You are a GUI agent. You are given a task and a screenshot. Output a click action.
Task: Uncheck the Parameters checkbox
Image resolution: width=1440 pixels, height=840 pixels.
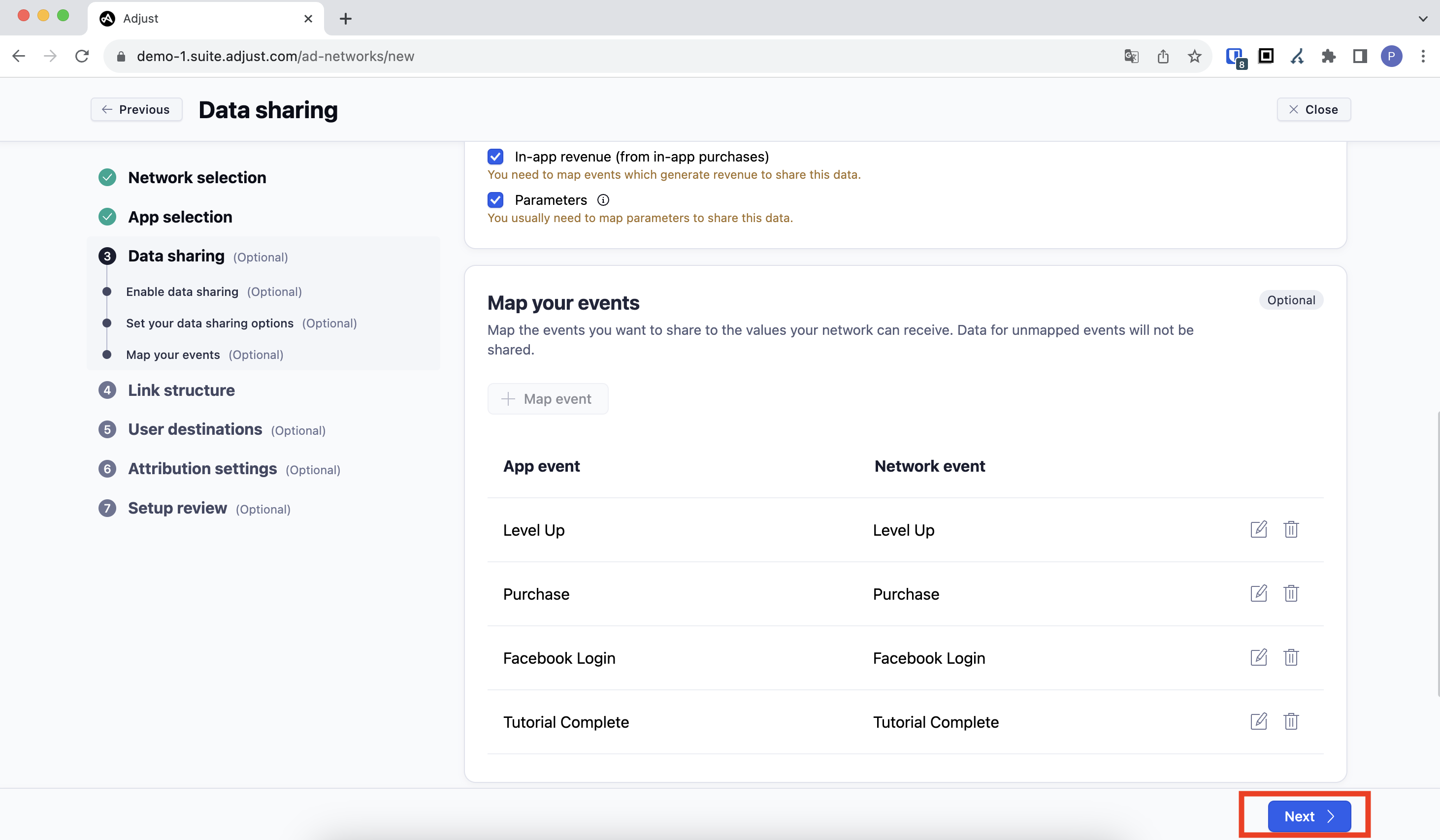(x=495, y=200)
